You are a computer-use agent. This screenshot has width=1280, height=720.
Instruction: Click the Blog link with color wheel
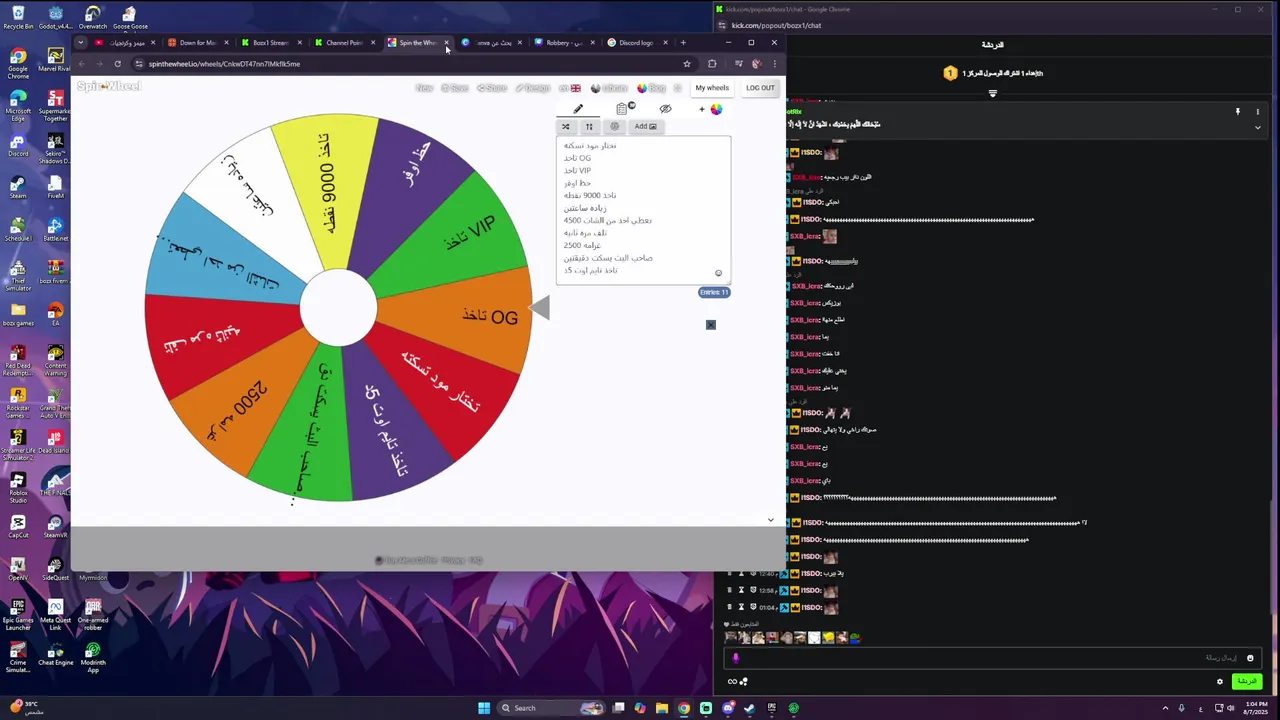click(651, 88)
